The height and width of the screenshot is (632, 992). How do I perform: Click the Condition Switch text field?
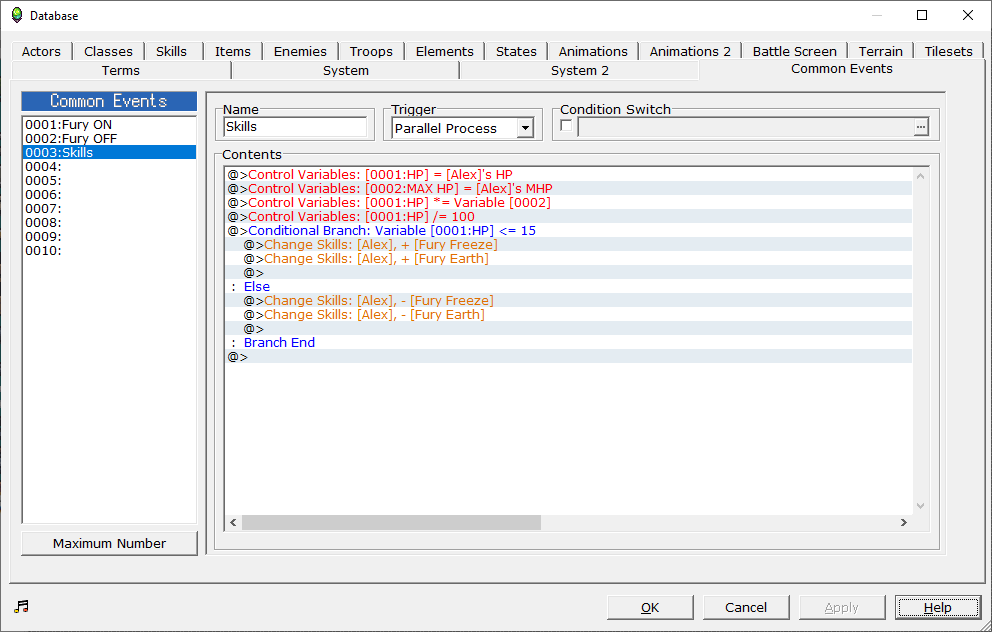(x=745, y=127)
